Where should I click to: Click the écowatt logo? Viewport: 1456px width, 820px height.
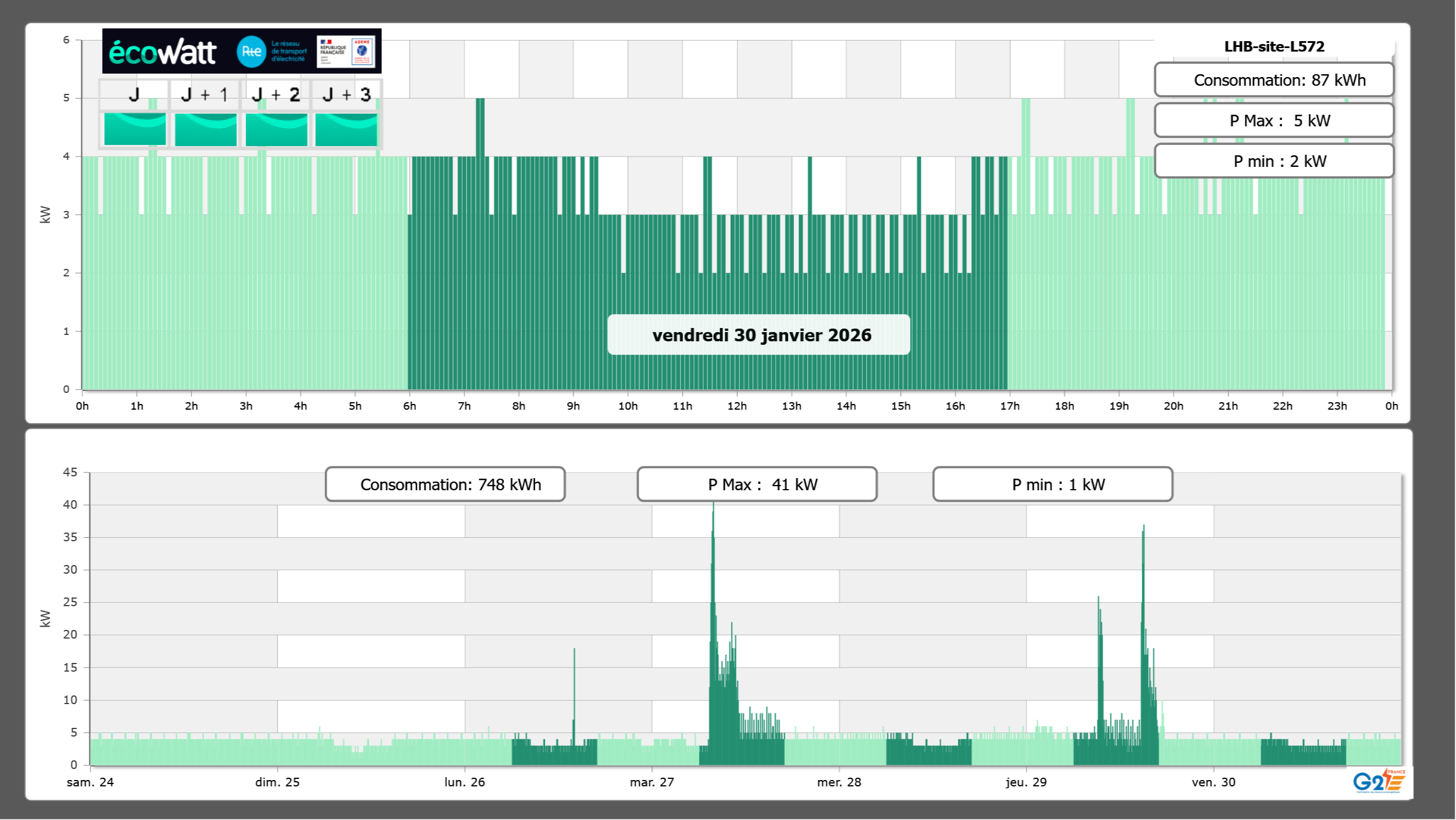tap(162, 52)
